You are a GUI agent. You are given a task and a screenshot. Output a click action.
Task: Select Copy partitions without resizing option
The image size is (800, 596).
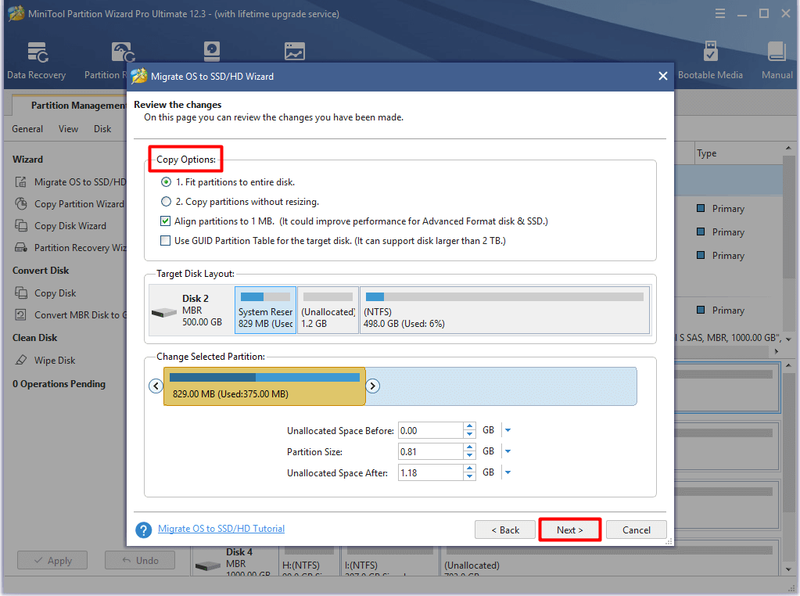click(x=166, y=202)
